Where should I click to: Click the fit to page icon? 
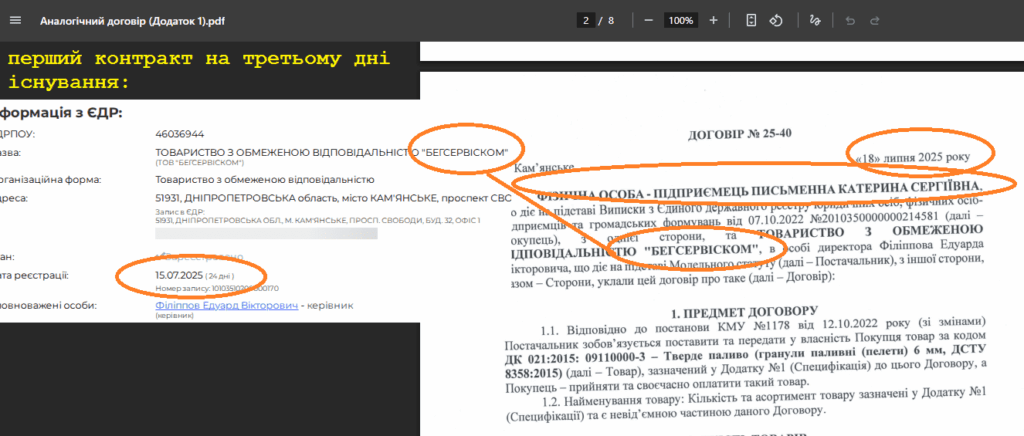click(x=751, y=20)
